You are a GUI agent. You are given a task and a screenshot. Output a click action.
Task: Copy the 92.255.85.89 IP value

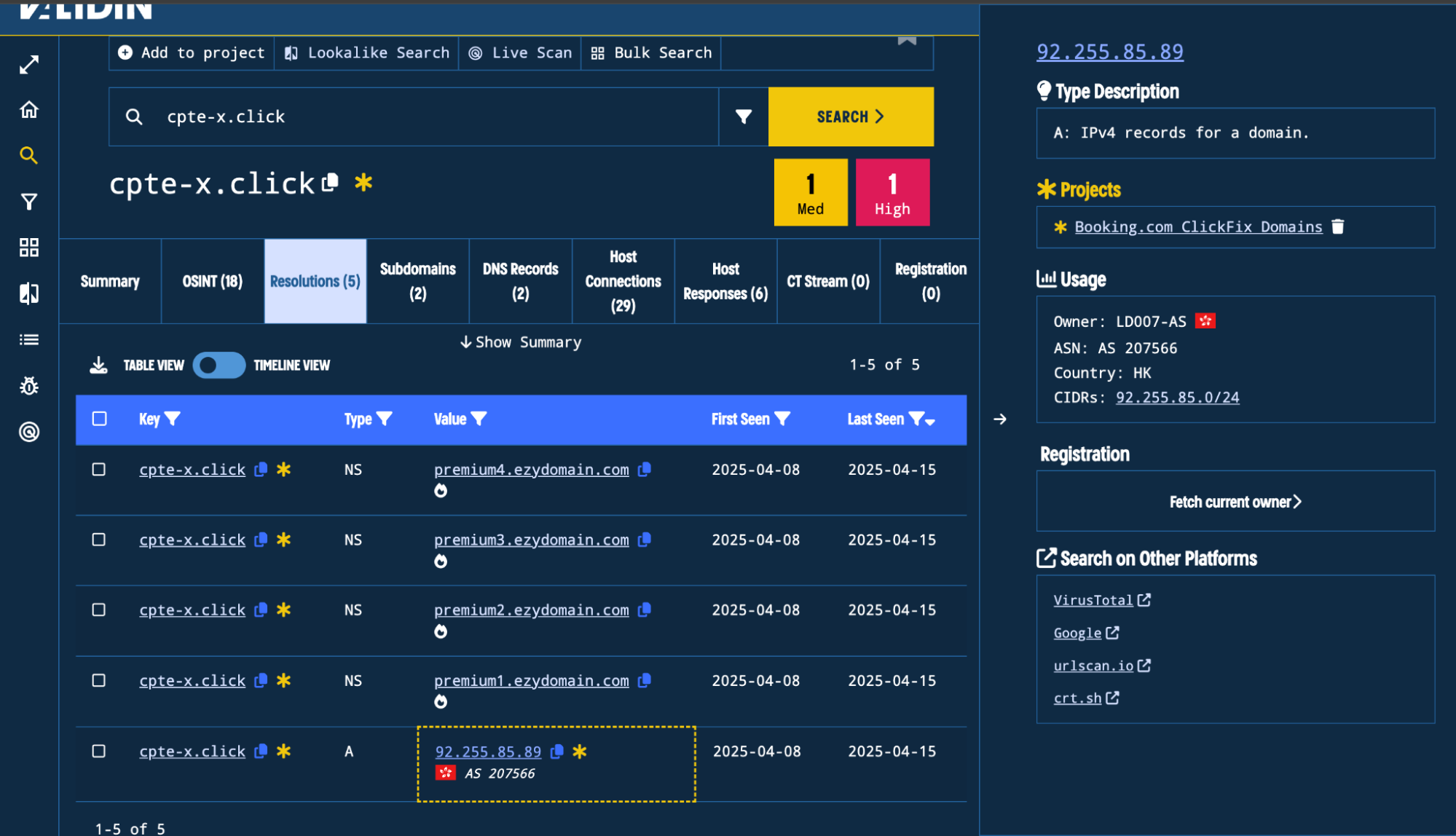[x=557, y=752]
